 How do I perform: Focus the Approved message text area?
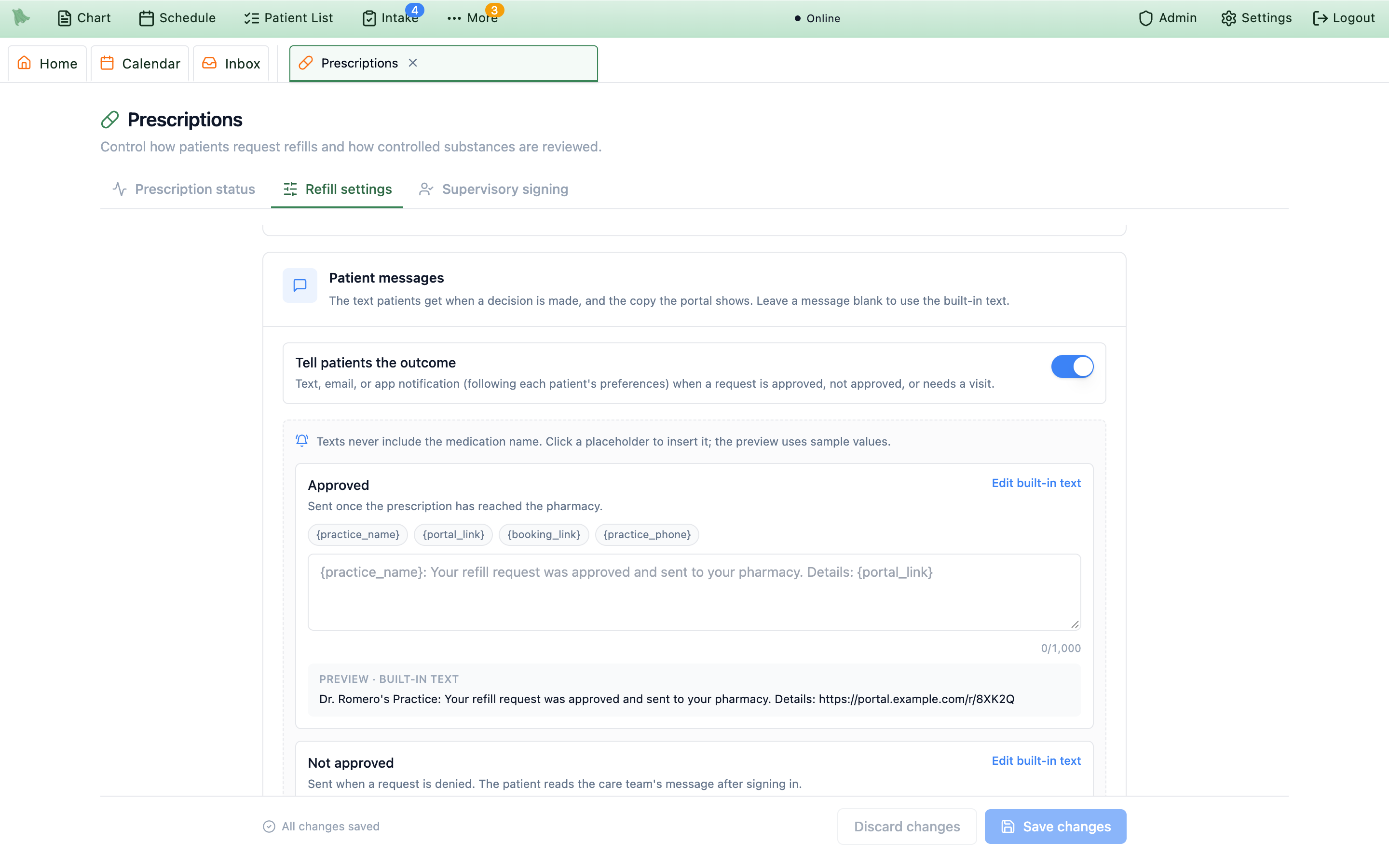[x=694, y=592]
